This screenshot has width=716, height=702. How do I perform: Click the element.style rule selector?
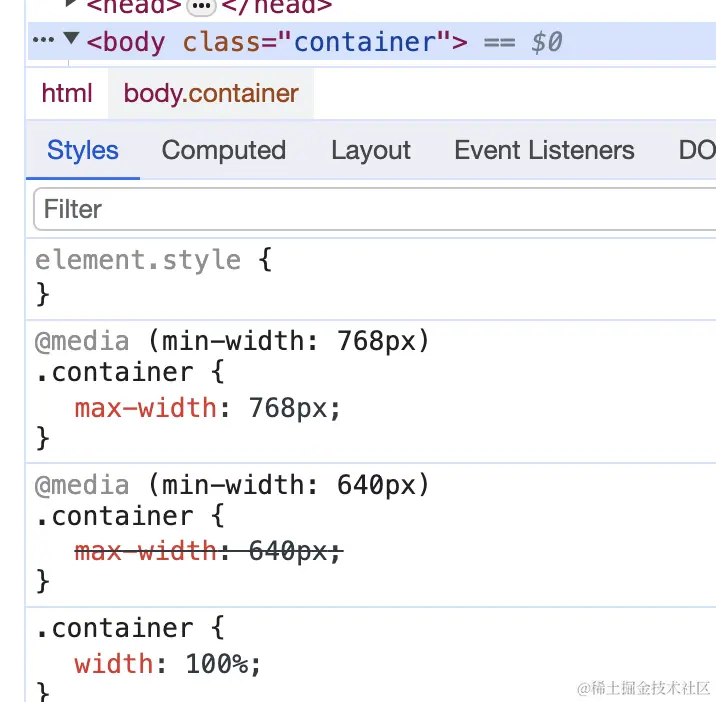[138, 261]
